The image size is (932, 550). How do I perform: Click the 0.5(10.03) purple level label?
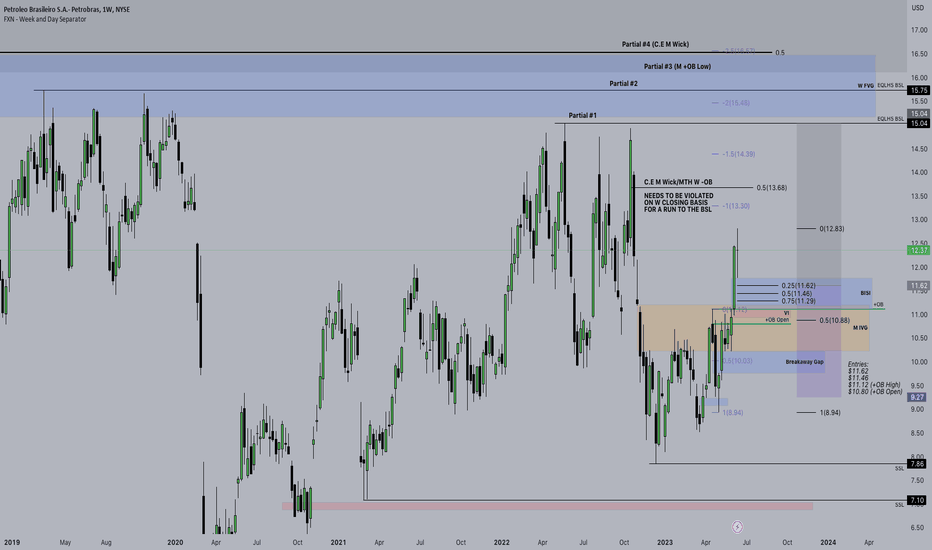tap(737, 361)
